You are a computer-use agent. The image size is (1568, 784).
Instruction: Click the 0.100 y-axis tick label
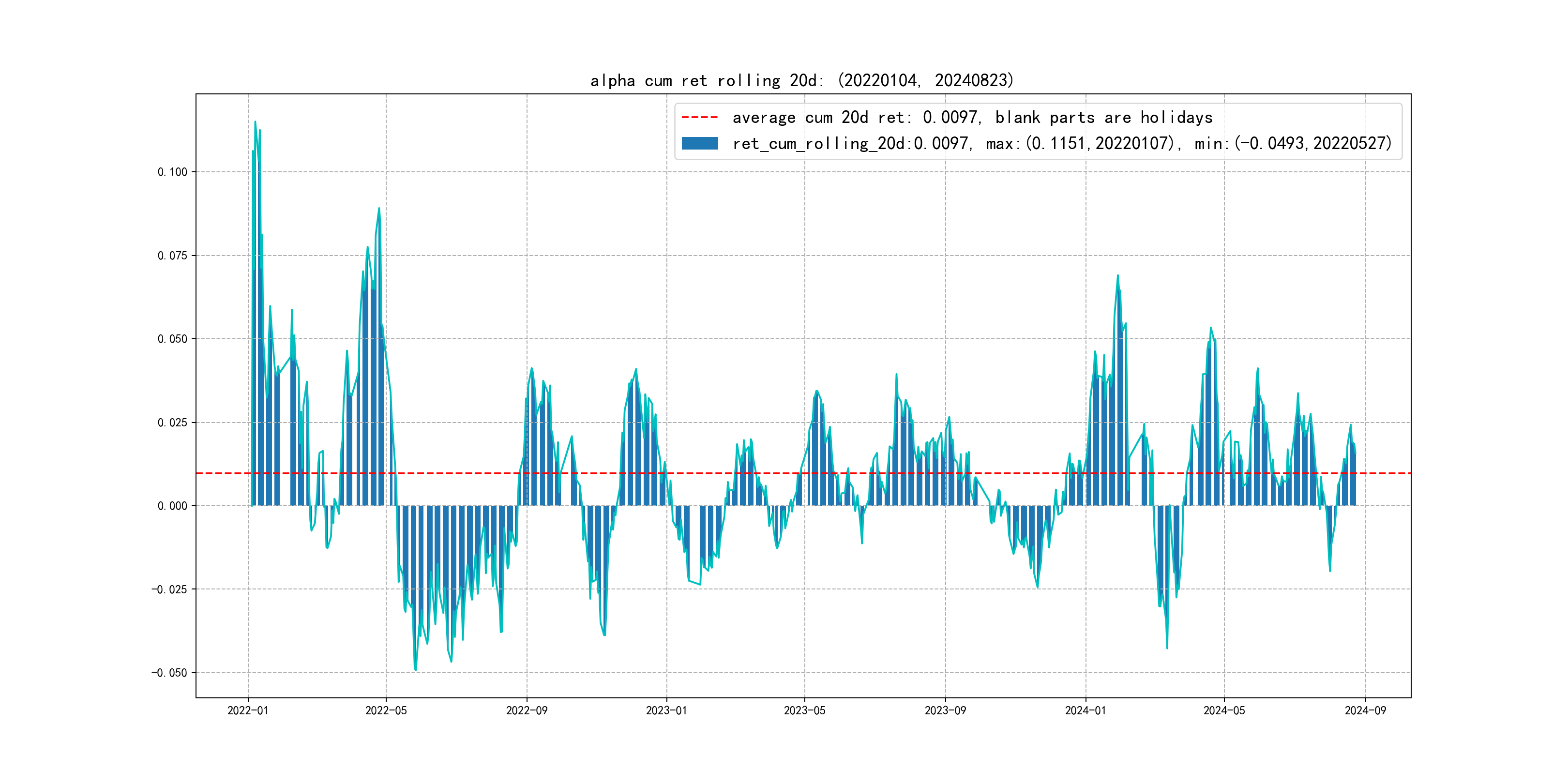(x=172, y=172)
